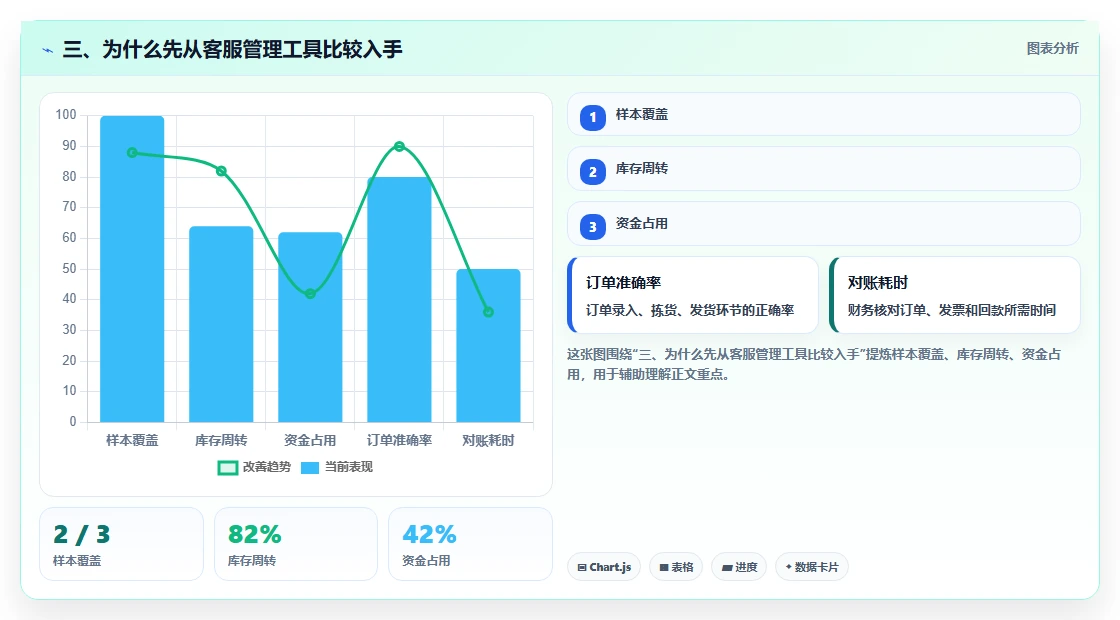Click the 资金占用 x-axis label
Image resolution: width=1120 pixels, height=620 pixels.
(310, 441)
